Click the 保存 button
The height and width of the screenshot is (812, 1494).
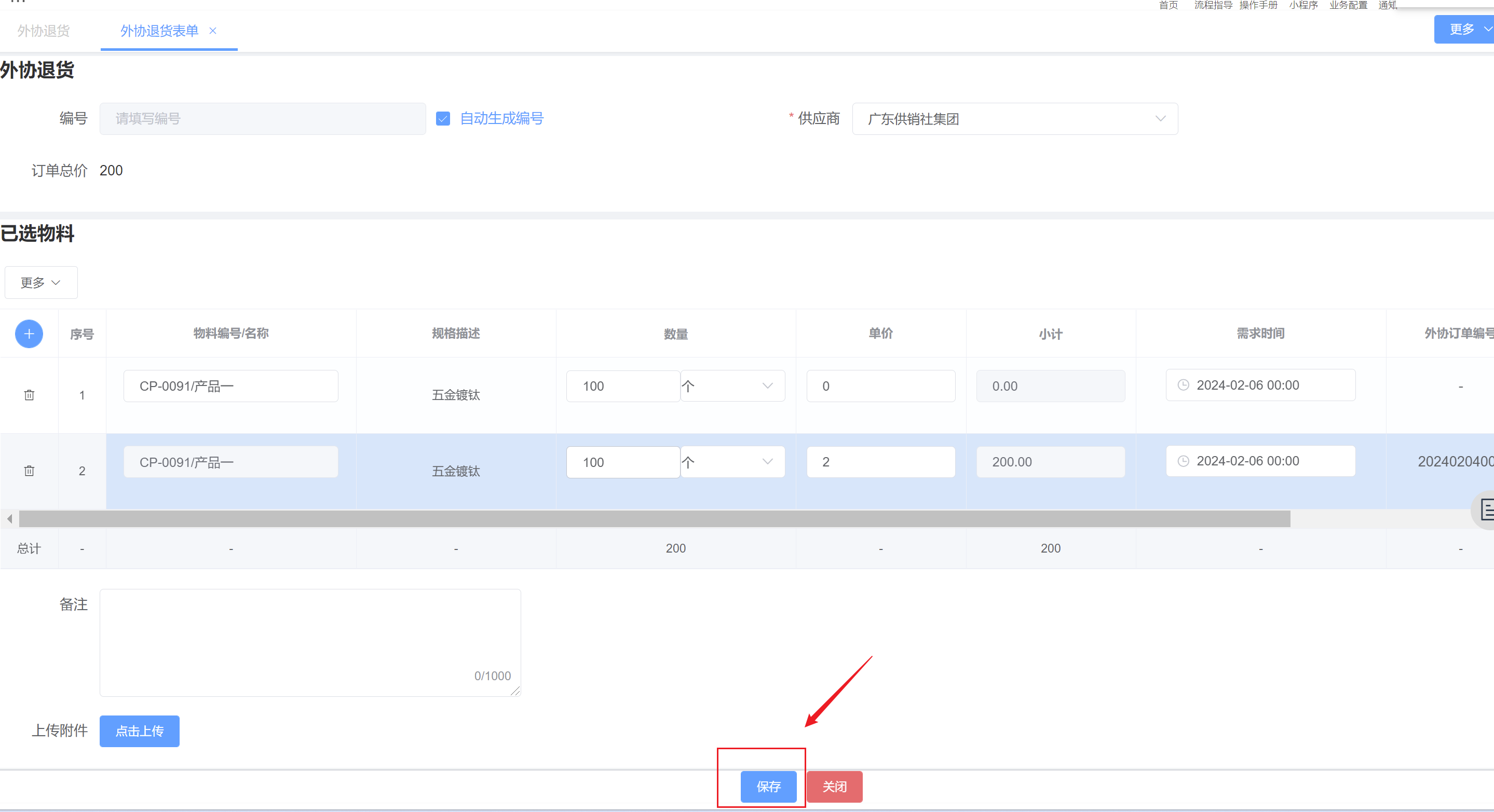coord(768,787)
